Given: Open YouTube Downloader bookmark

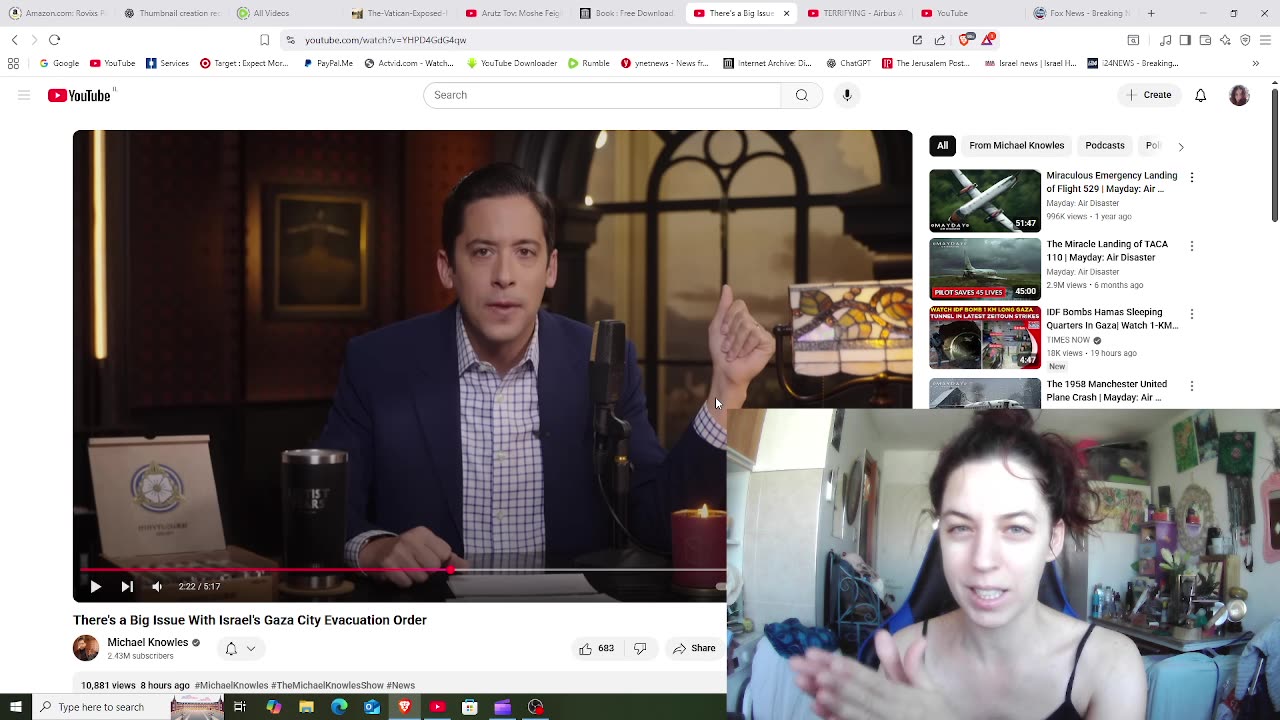Looking at the screenshot, I should (511, 63).
